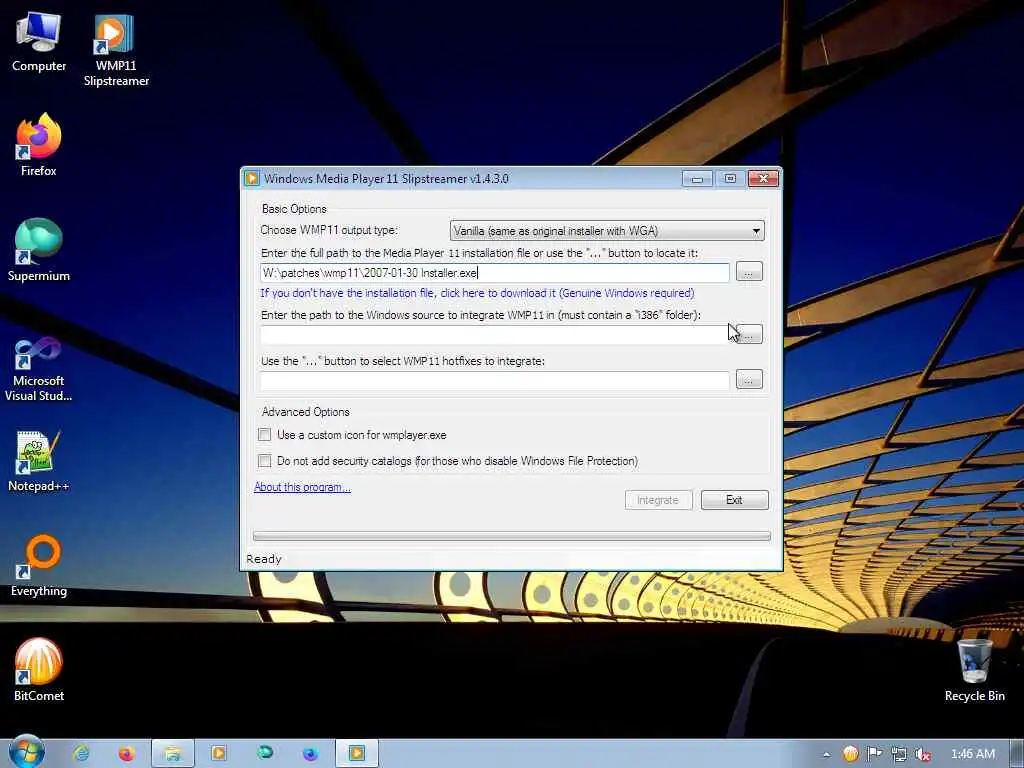This screenshot has width=1024, height=768.
Task: Open the Notepad++ desktop shortcut
Action: (x=39, y=461)
